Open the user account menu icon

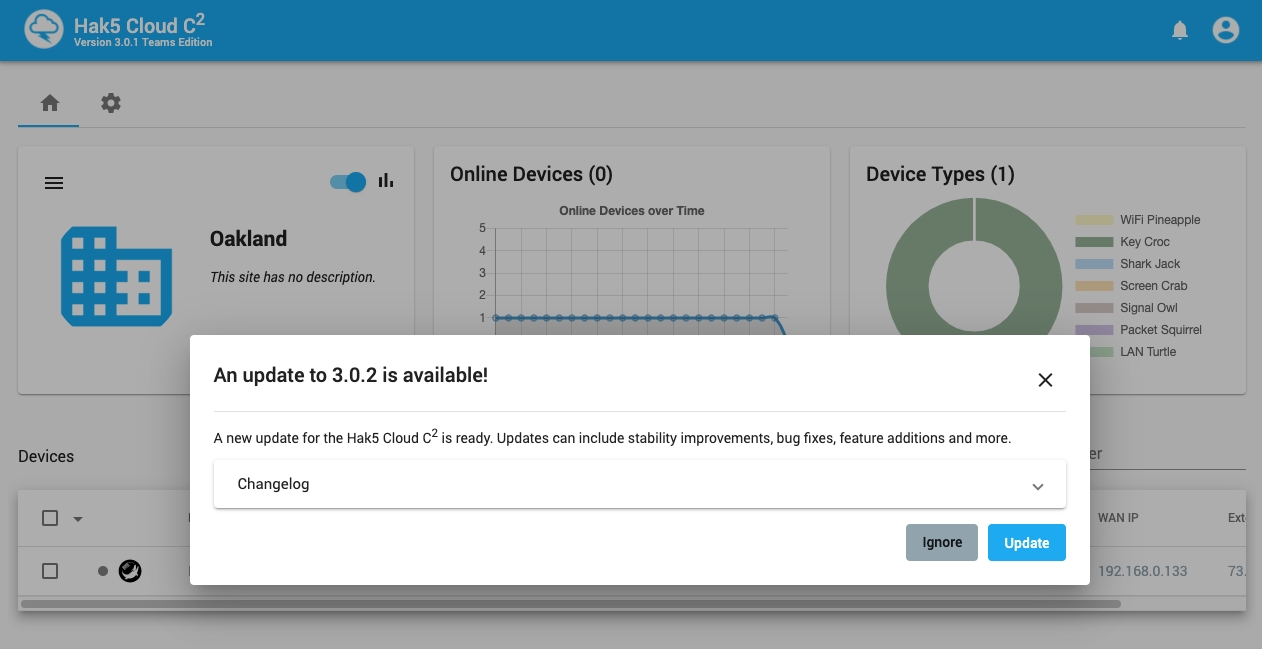pos(1225,31)
